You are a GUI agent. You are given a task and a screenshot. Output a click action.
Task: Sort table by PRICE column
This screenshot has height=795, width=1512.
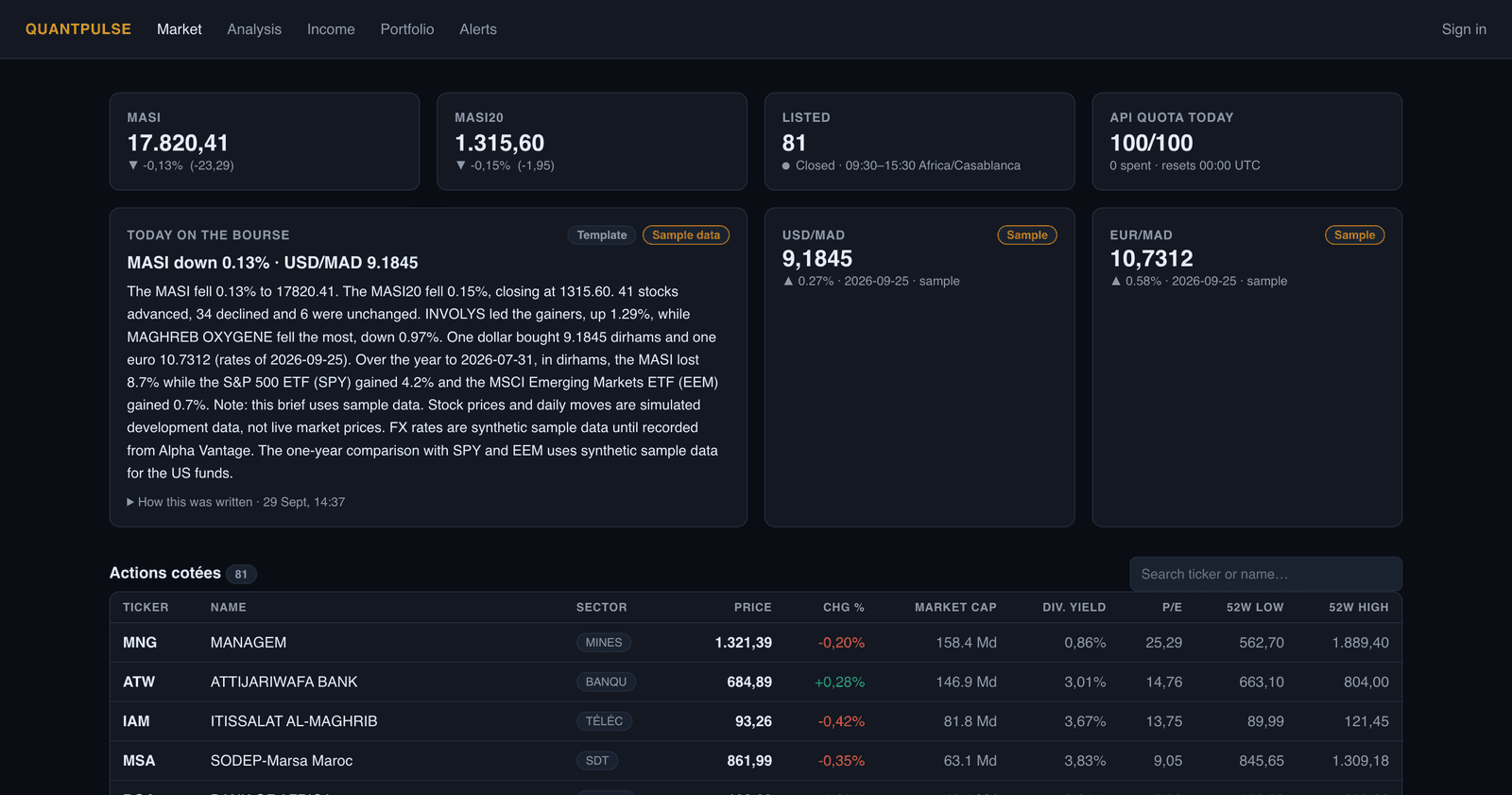(753, 608)
